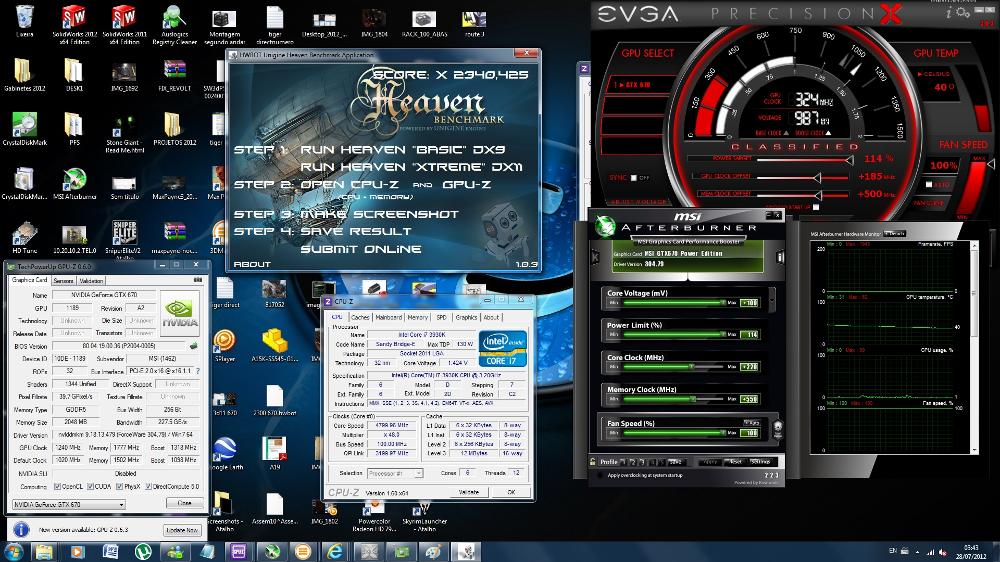Open the MSI Afterburner desktop shortcut
Screen dimensions: 1000x562
coord(74,184)
